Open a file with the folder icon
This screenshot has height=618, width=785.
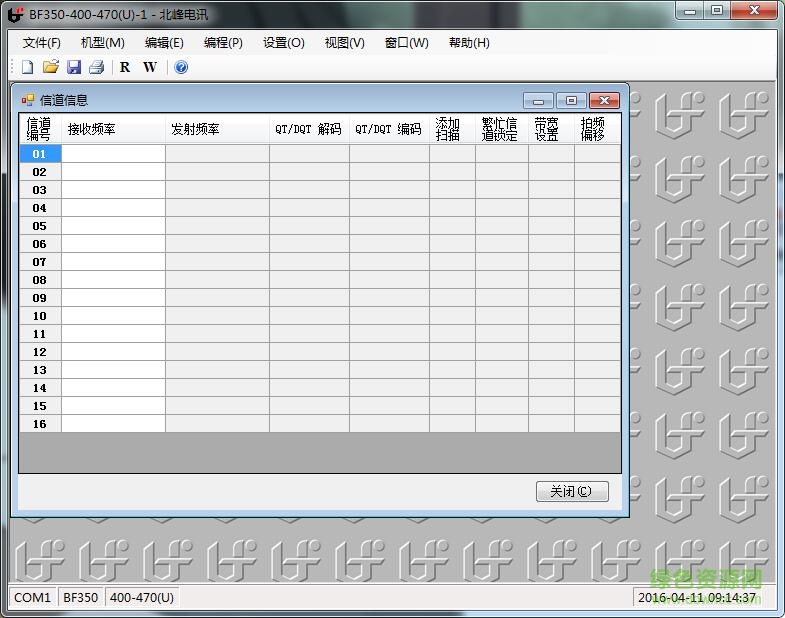tap(51, 67)
